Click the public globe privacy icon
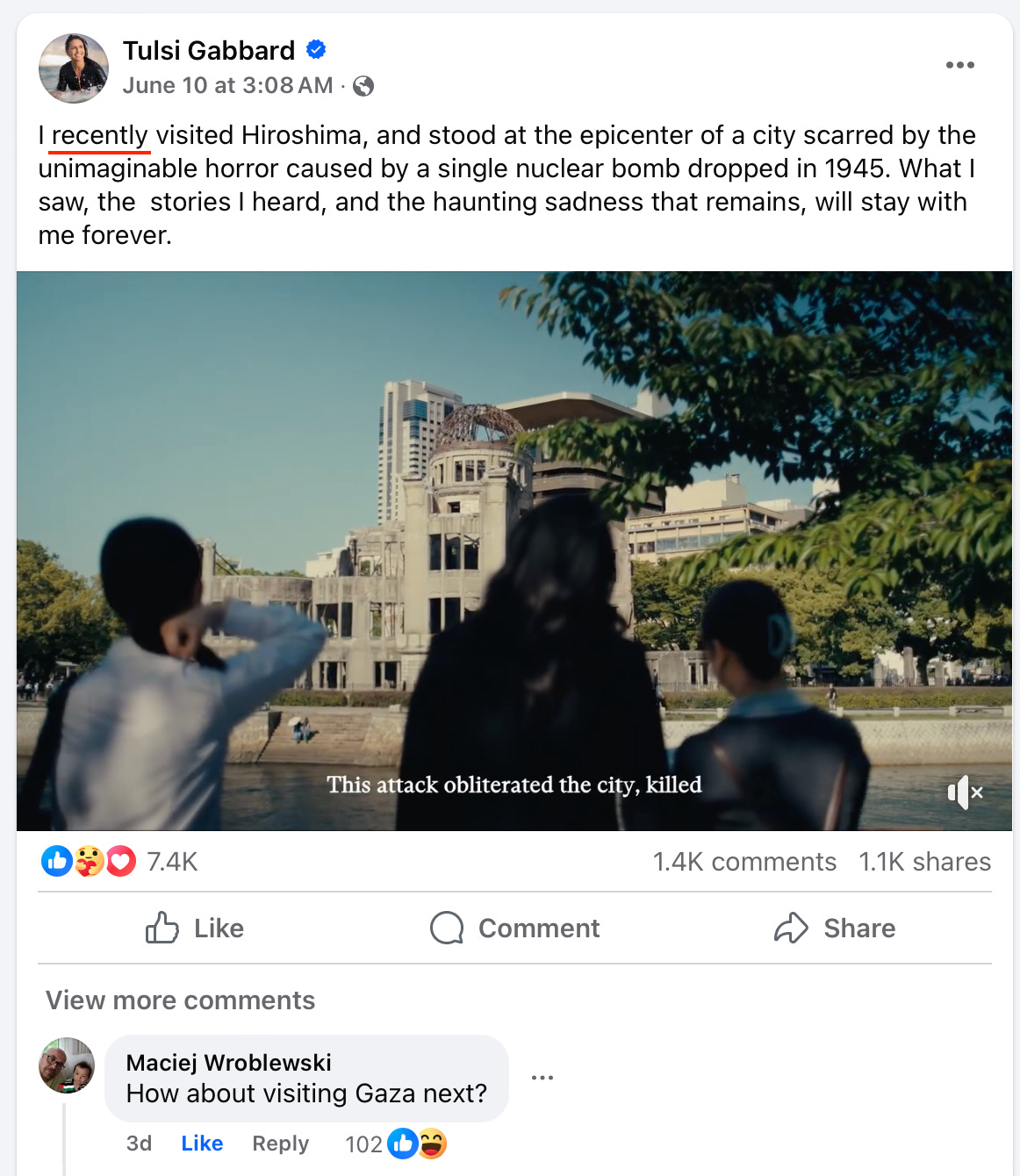The width and height of the screenshot is (1020, 1176). (x=363, y=86)
